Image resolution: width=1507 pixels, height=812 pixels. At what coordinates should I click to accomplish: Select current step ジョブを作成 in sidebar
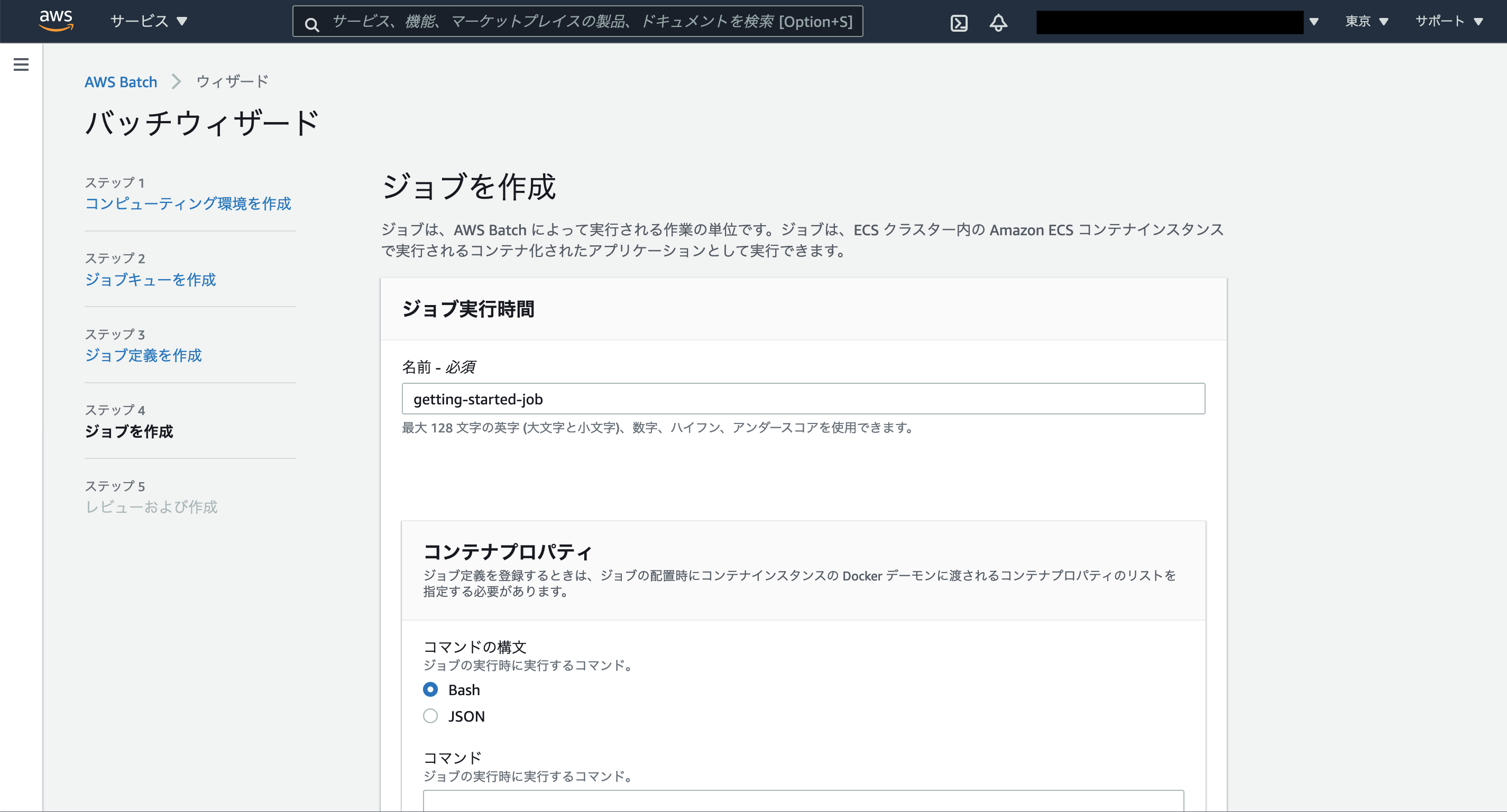128,431
